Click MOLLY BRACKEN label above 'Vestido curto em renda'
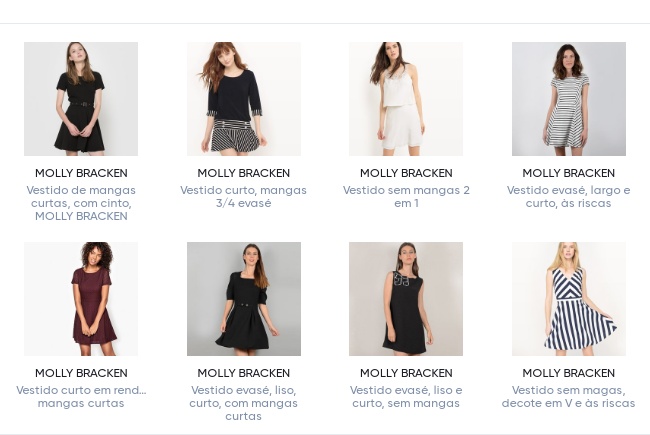 tap(81, 373)
